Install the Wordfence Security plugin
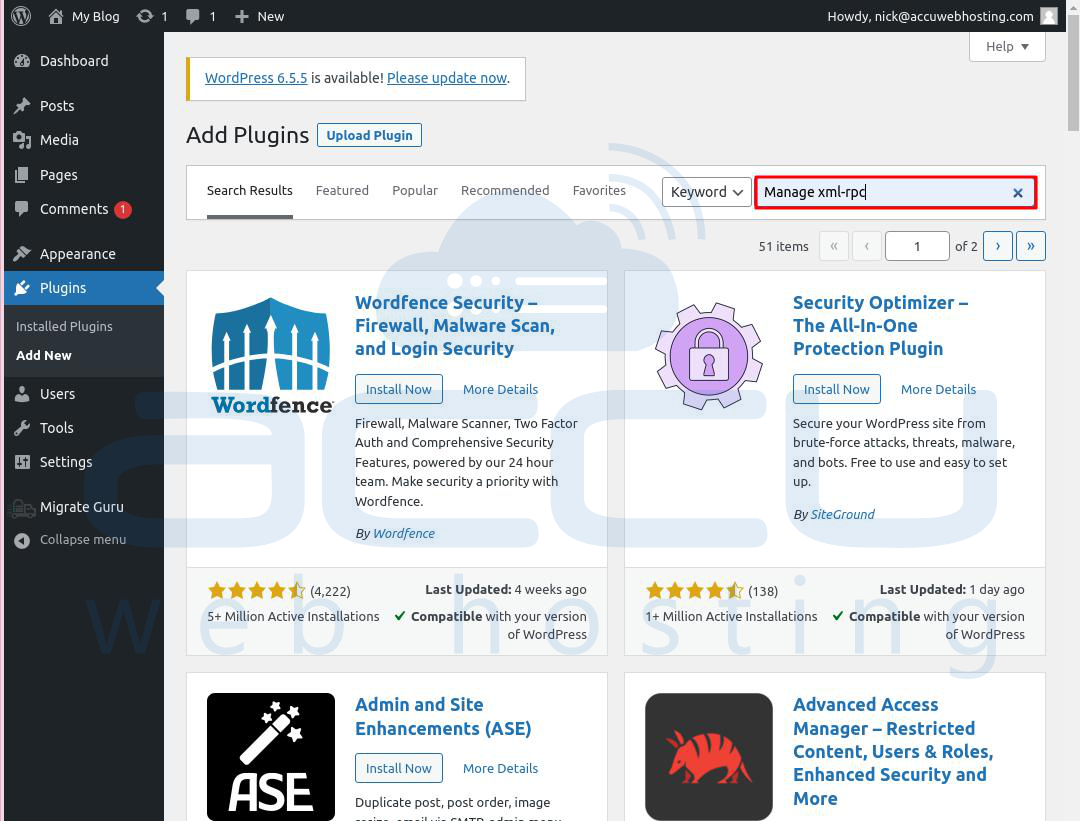The height and width of the screenshot is (821, 1080). [x=399, y=389]
